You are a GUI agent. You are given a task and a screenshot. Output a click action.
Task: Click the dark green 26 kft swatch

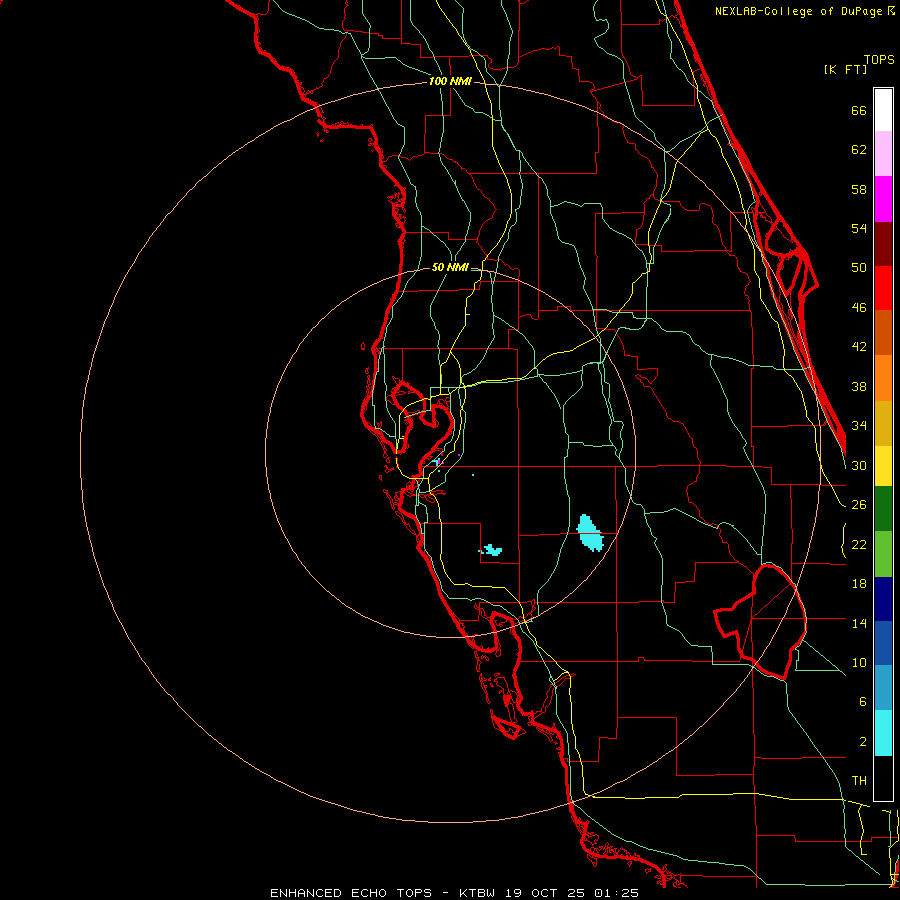(883, 509)
